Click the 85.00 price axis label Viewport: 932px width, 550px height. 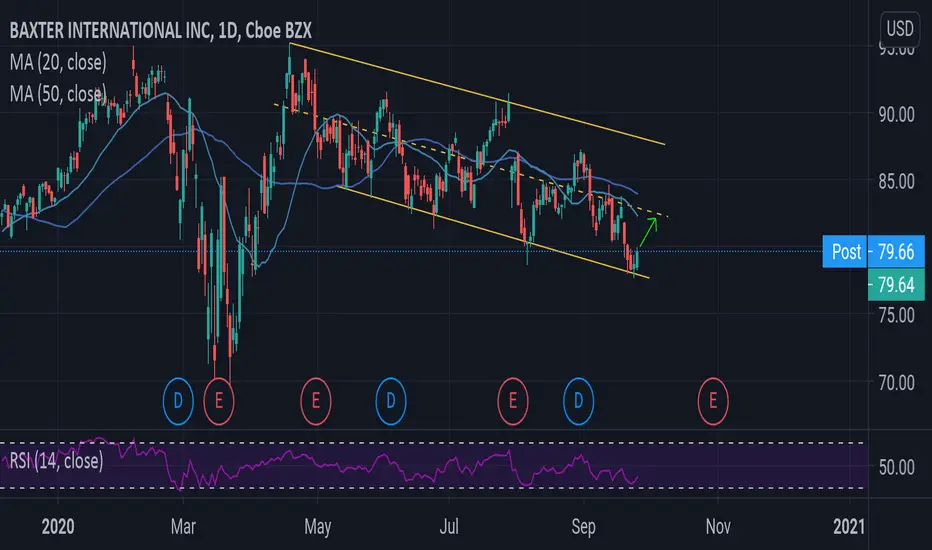coord(896,181)
